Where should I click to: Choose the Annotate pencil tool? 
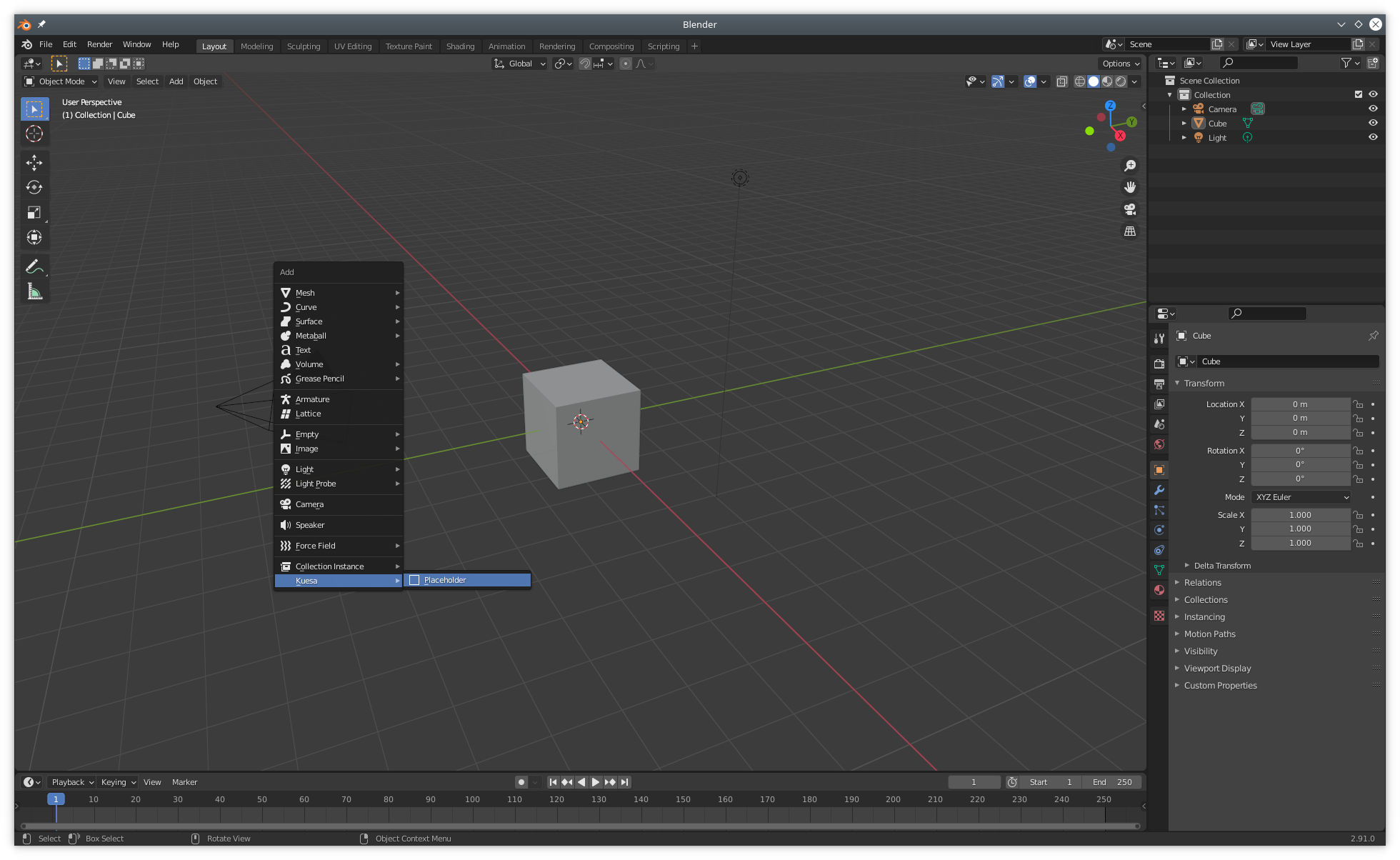[34, 266]
